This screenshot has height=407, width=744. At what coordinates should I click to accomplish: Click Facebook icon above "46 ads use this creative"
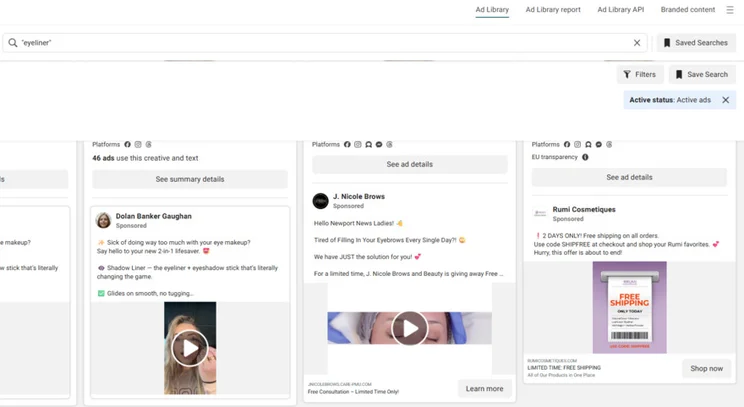coord(127,144)
